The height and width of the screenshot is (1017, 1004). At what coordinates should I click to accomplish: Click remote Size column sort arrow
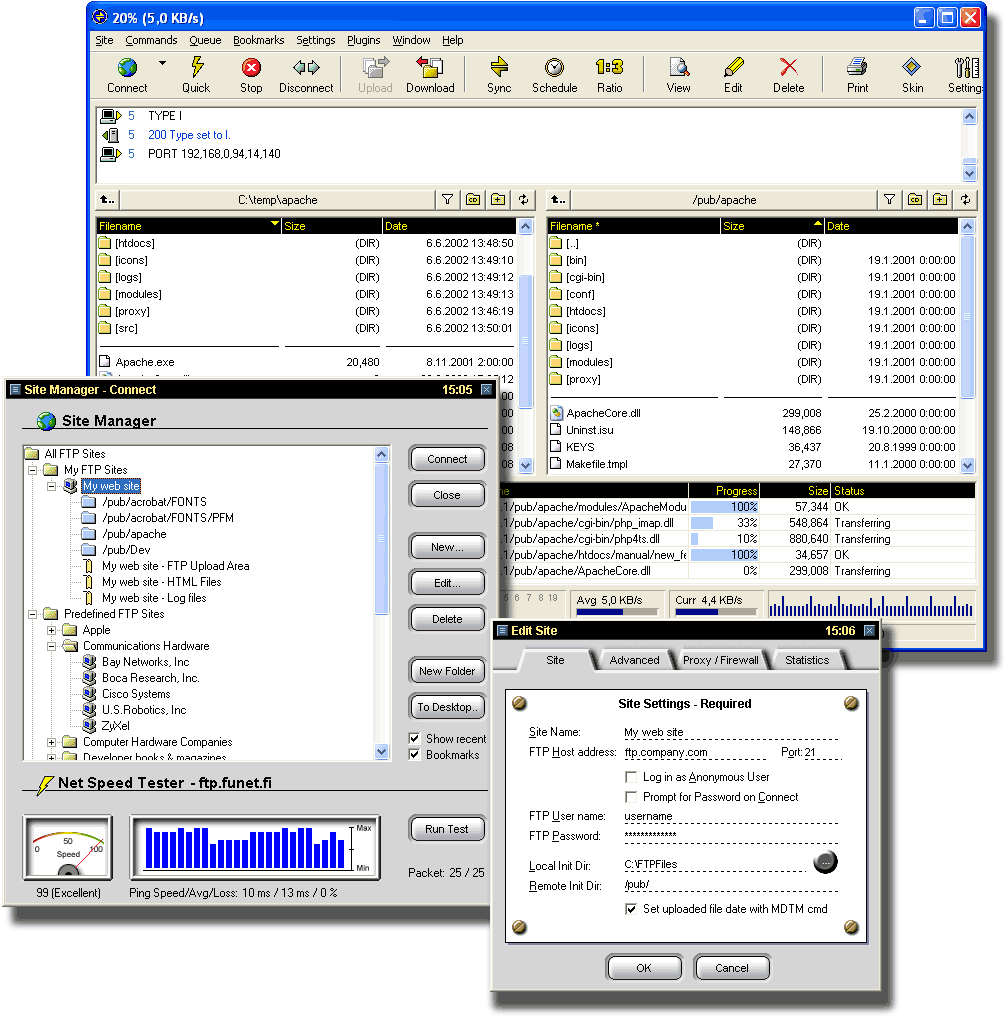coord(818,224)
